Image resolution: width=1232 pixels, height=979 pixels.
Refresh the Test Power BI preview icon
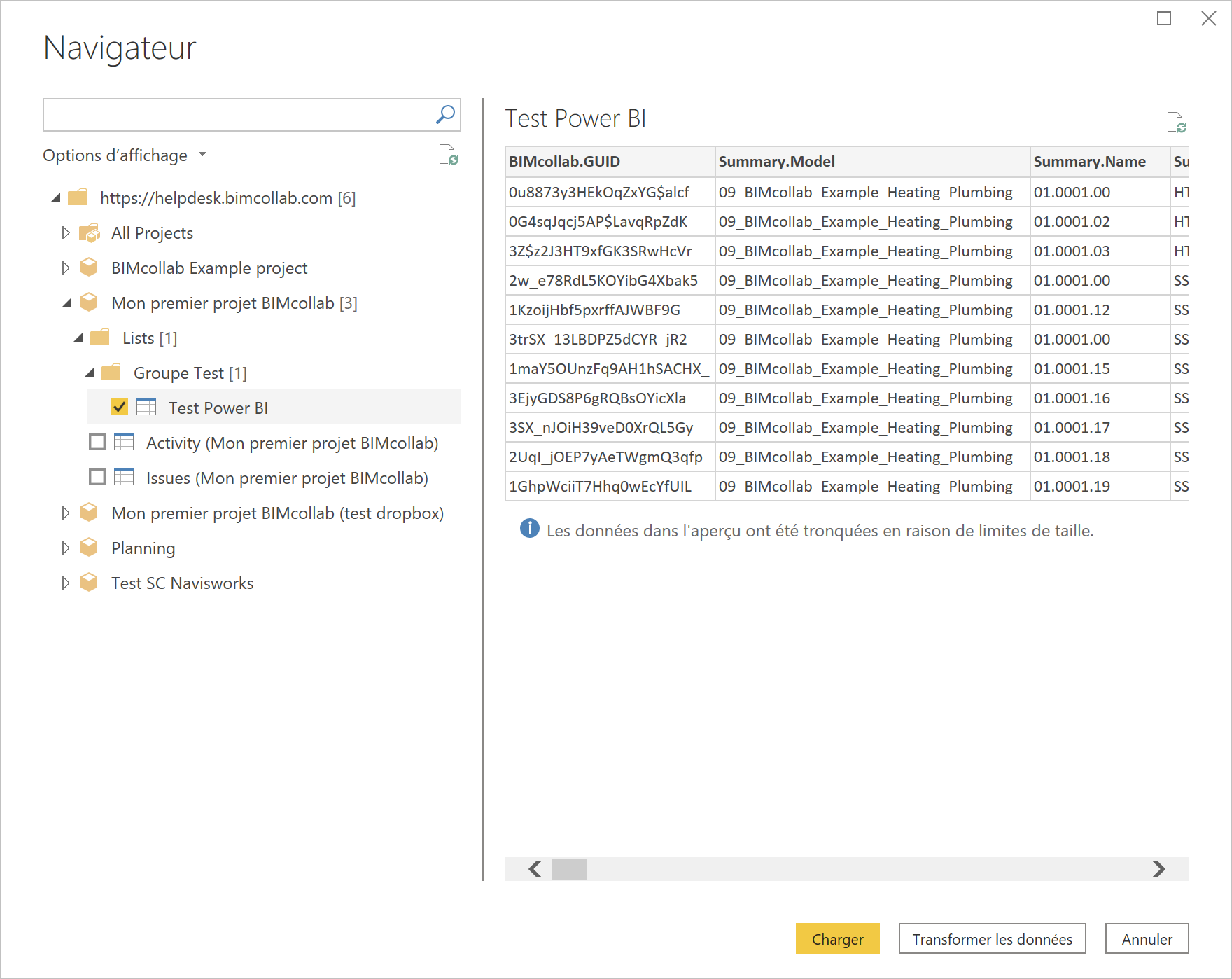1177,123
